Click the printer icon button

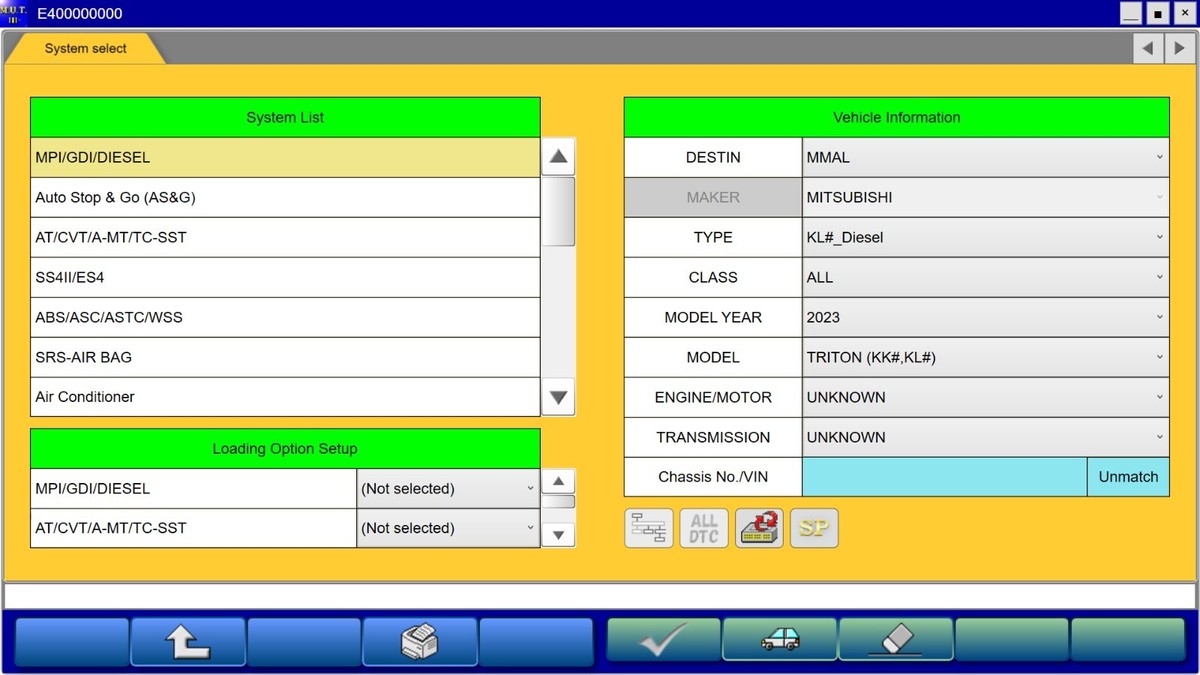[420, 642]
